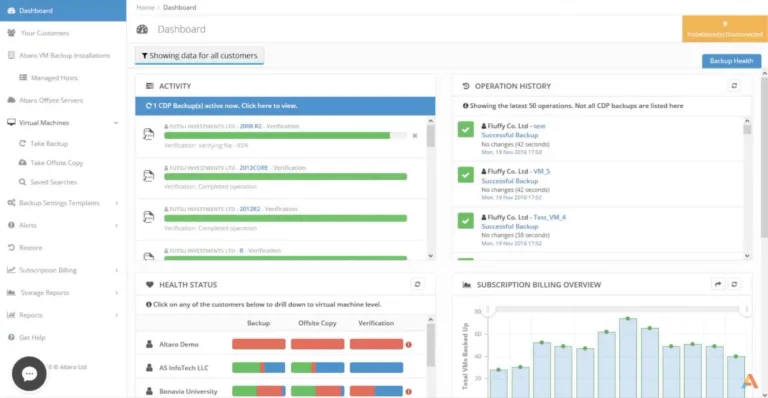
Task: Cancel the 2008 R2 verification operation
Action: (415, 136)
